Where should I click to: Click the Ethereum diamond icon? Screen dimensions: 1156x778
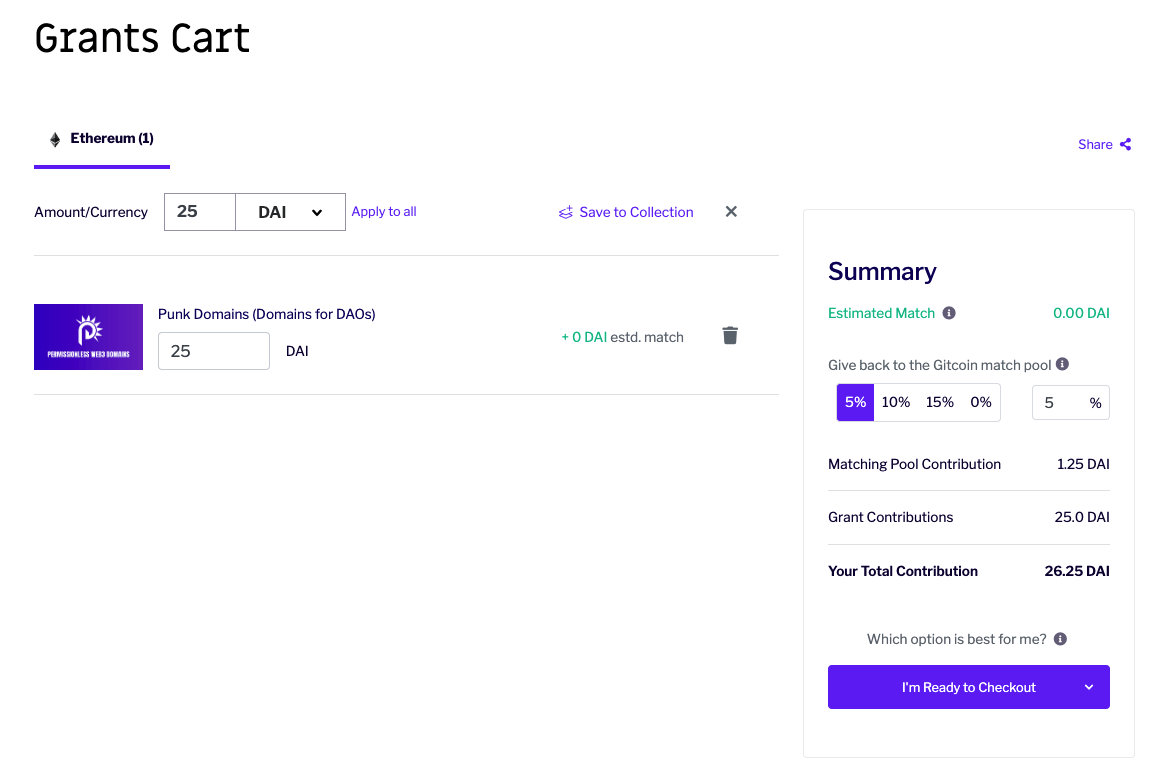(55, 139)
